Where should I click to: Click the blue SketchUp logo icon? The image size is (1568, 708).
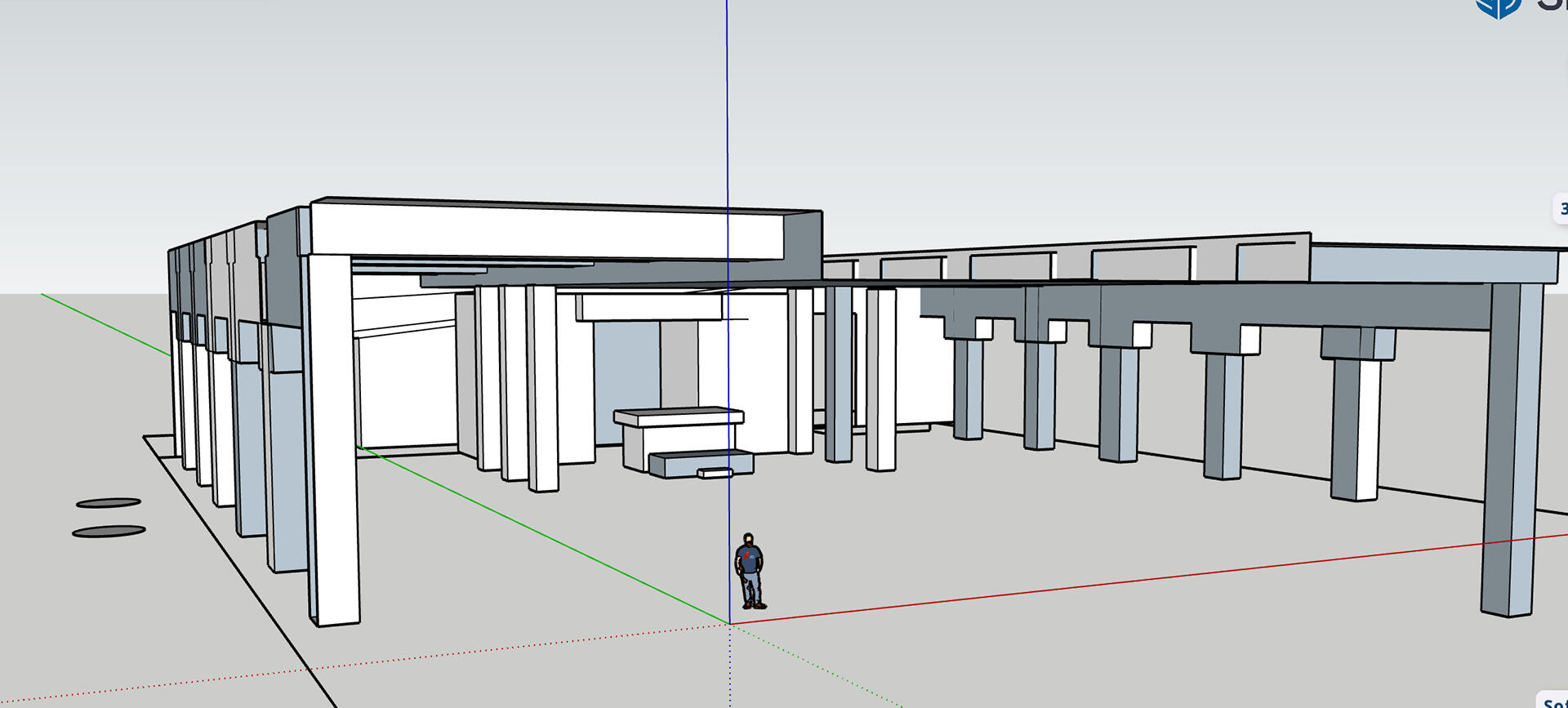(1498, 7)
